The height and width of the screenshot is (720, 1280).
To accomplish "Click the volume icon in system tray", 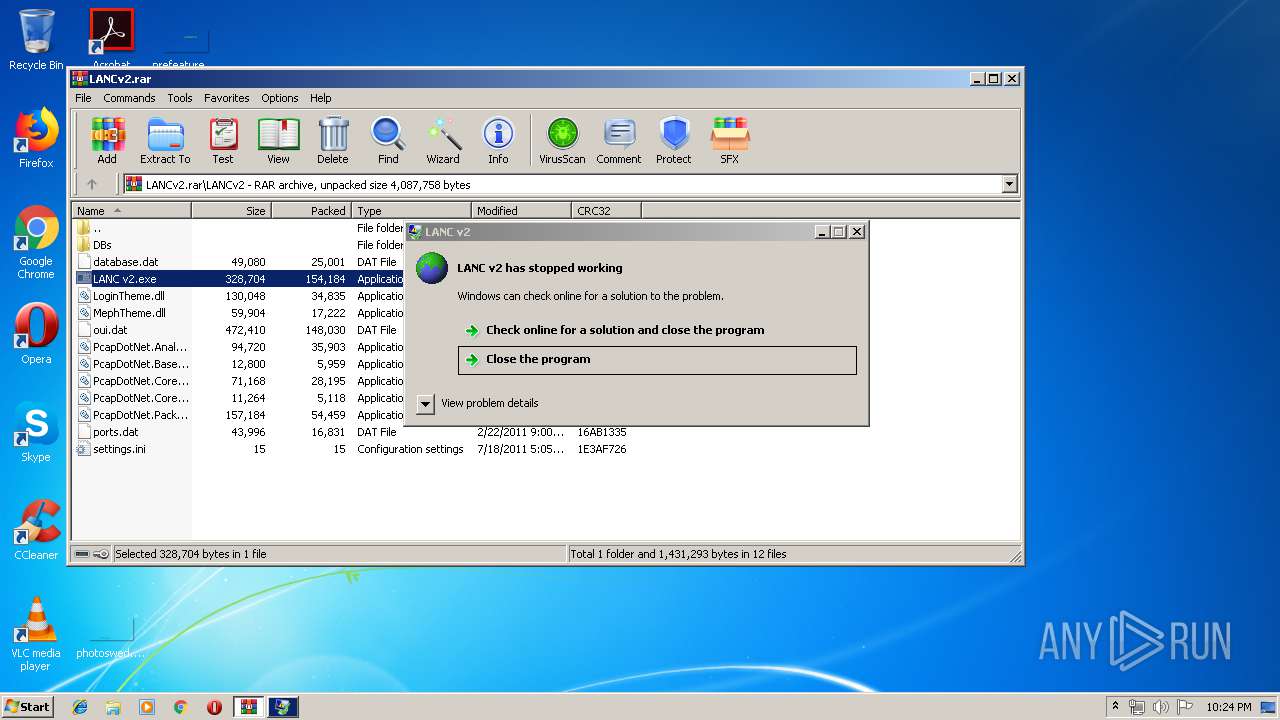I will coord(1159,707).
